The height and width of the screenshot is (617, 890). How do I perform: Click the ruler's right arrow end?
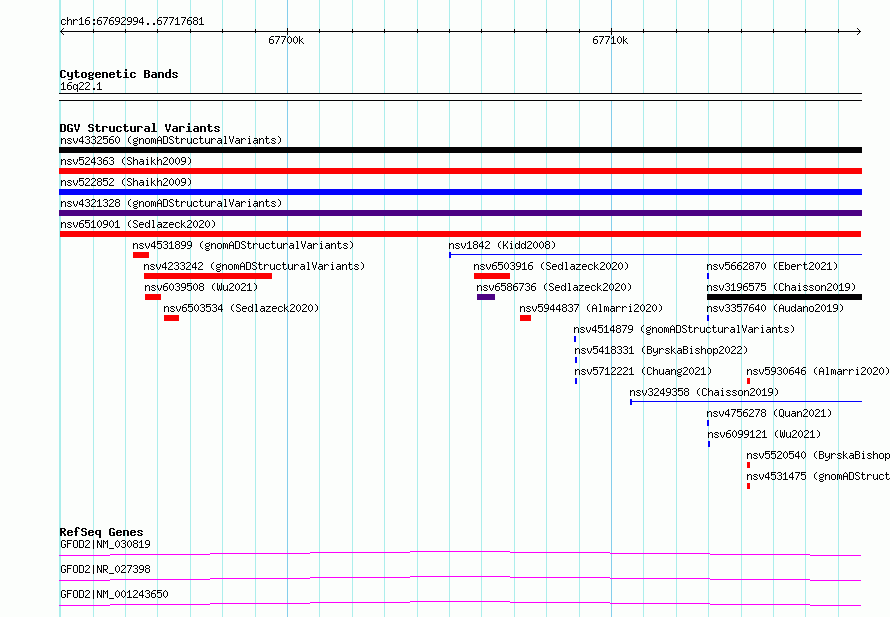coord(858,32)
